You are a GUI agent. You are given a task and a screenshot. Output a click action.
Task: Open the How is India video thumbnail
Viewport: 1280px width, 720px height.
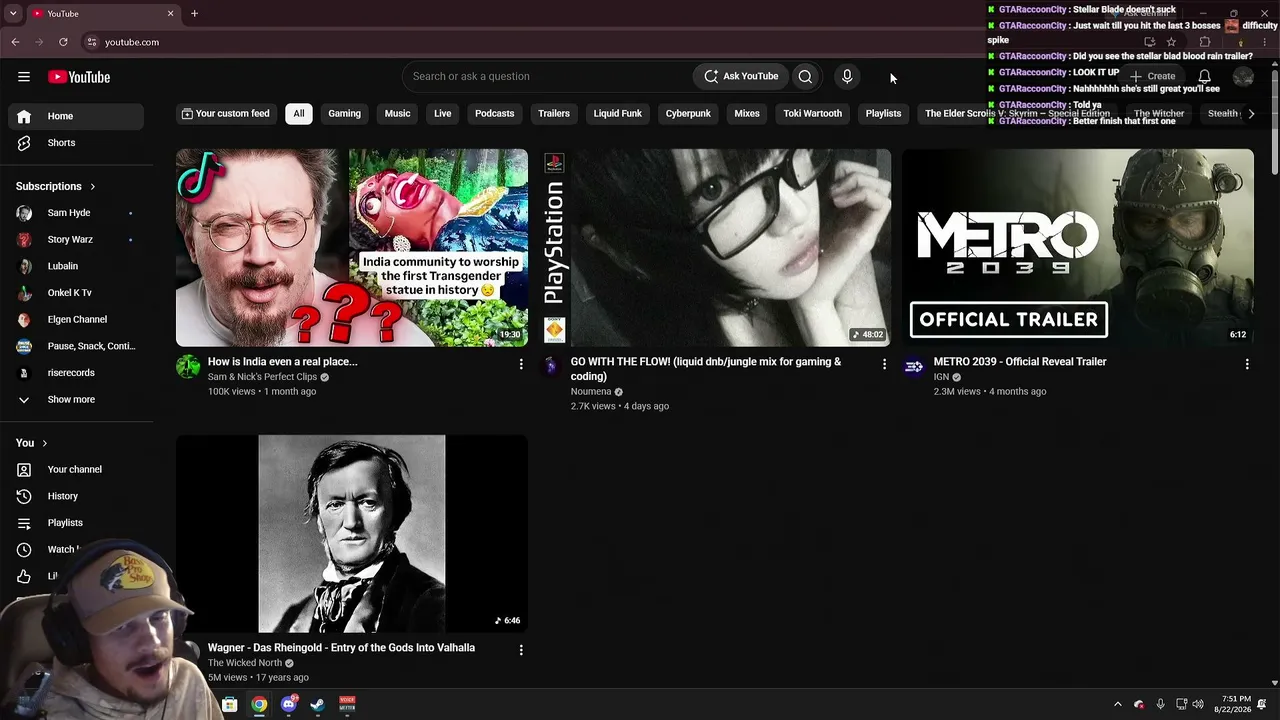(x=352, y=248)
